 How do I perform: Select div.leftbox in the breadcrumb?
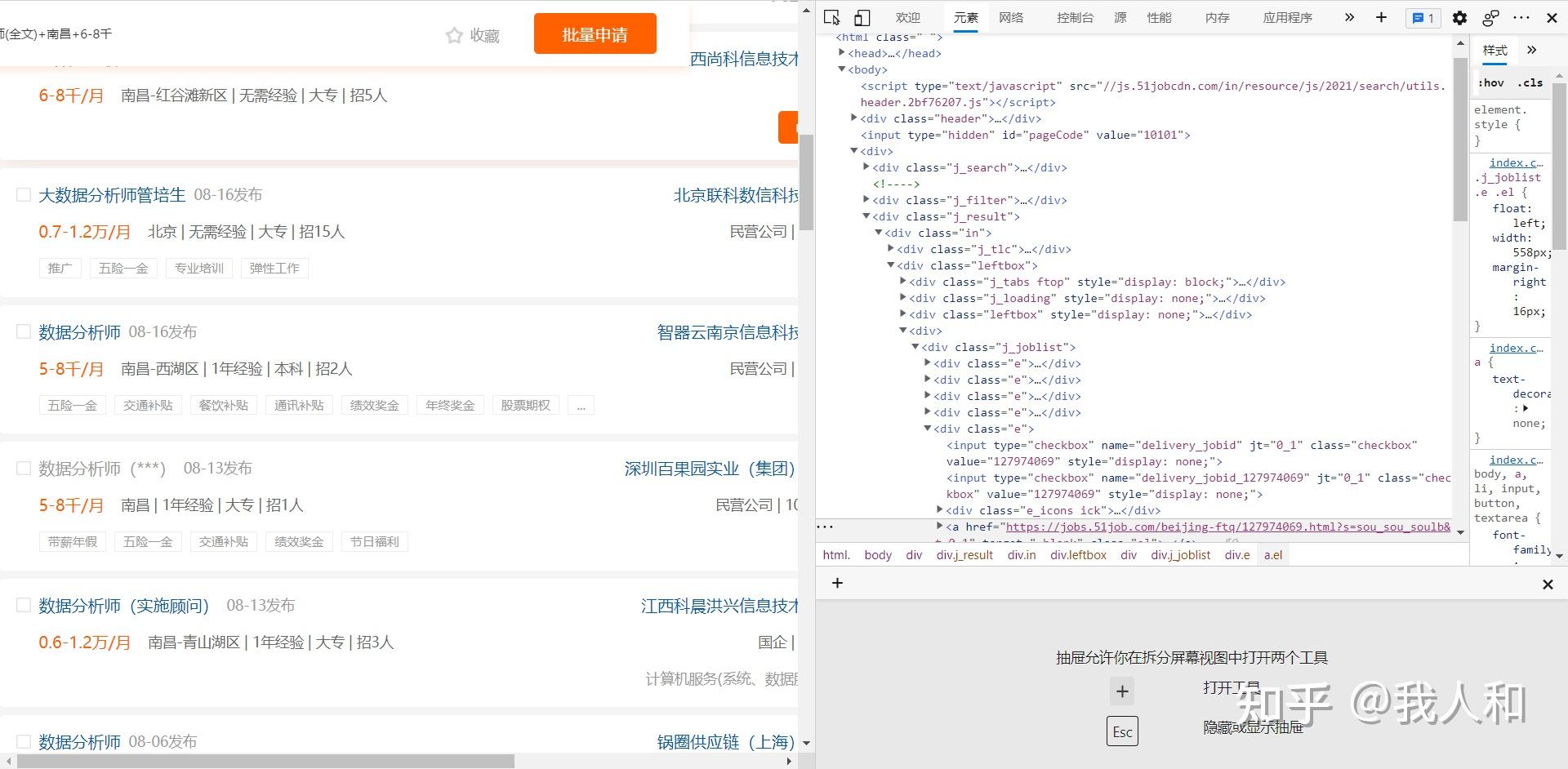click(x=1078, y=555)
